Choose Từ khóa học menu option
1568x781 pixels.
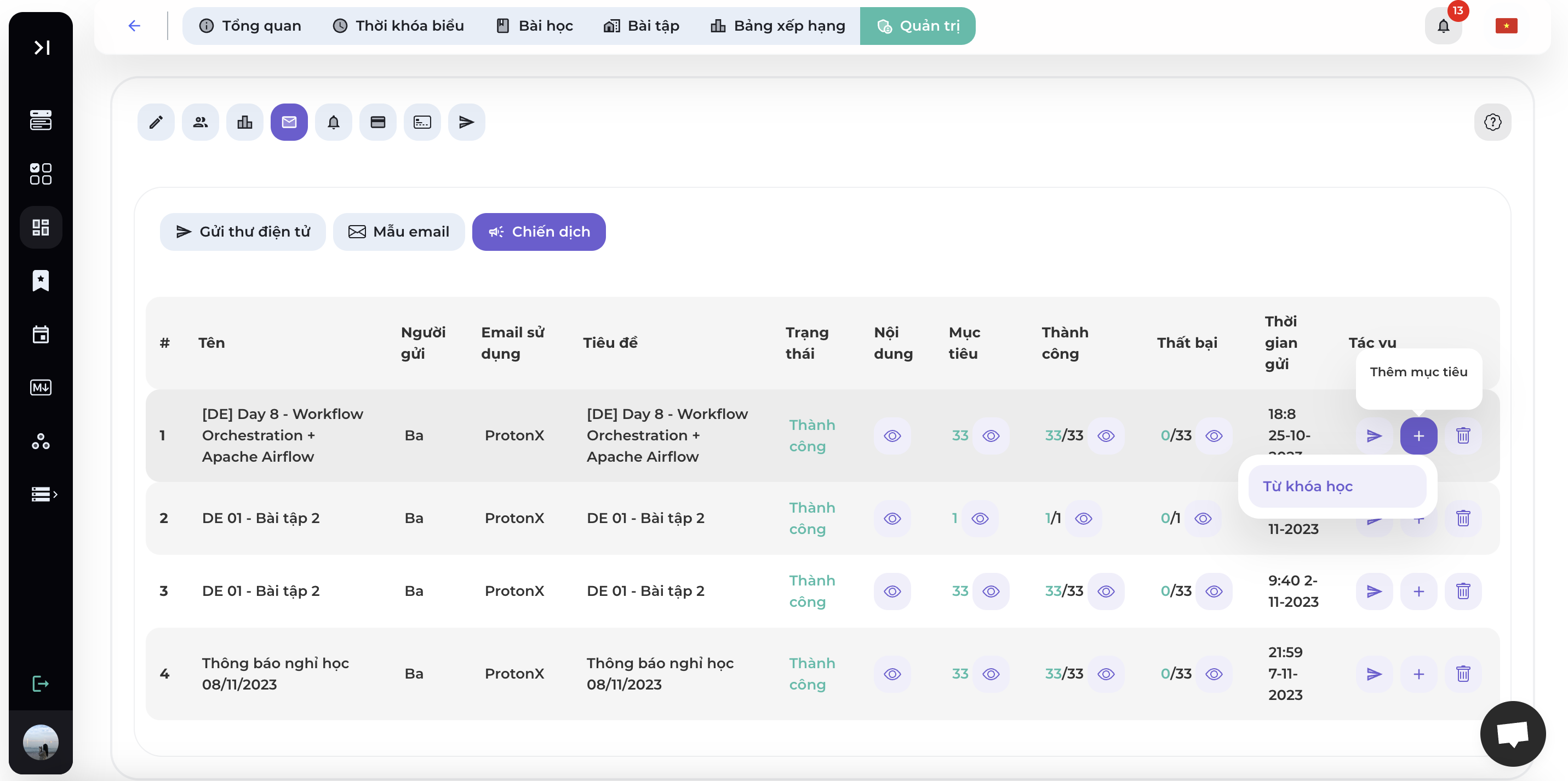1337,486
